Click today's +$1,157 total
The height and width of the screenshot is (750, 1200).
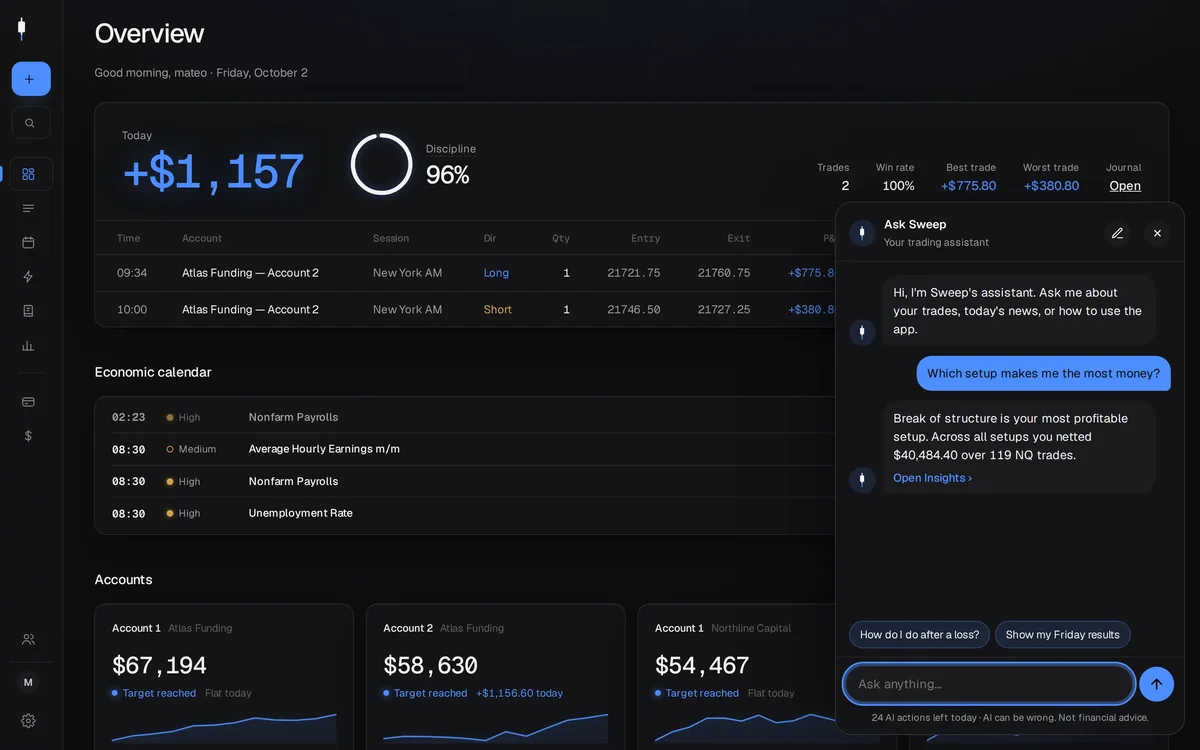213,173
